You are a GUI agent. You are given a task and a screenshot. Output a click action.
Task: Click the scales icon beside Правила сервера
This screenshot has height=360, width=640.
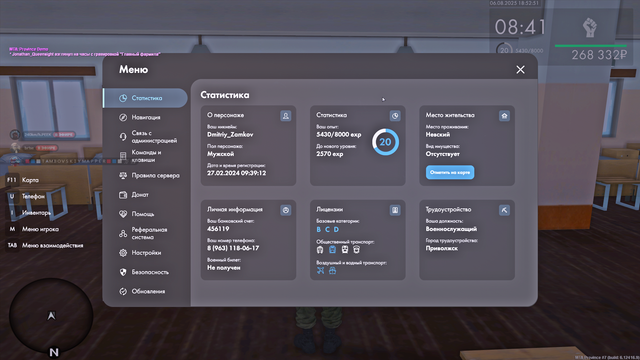123,176
